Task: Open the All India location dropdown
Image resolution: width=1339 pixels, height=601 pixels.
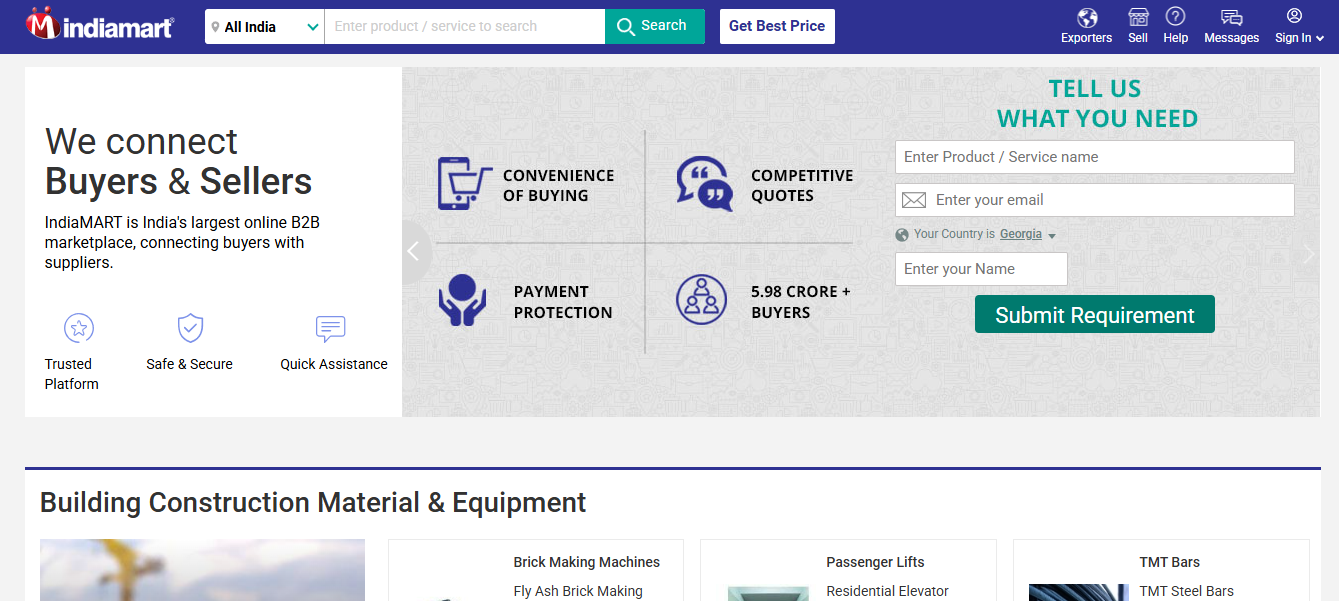Action: coord(263,26)
